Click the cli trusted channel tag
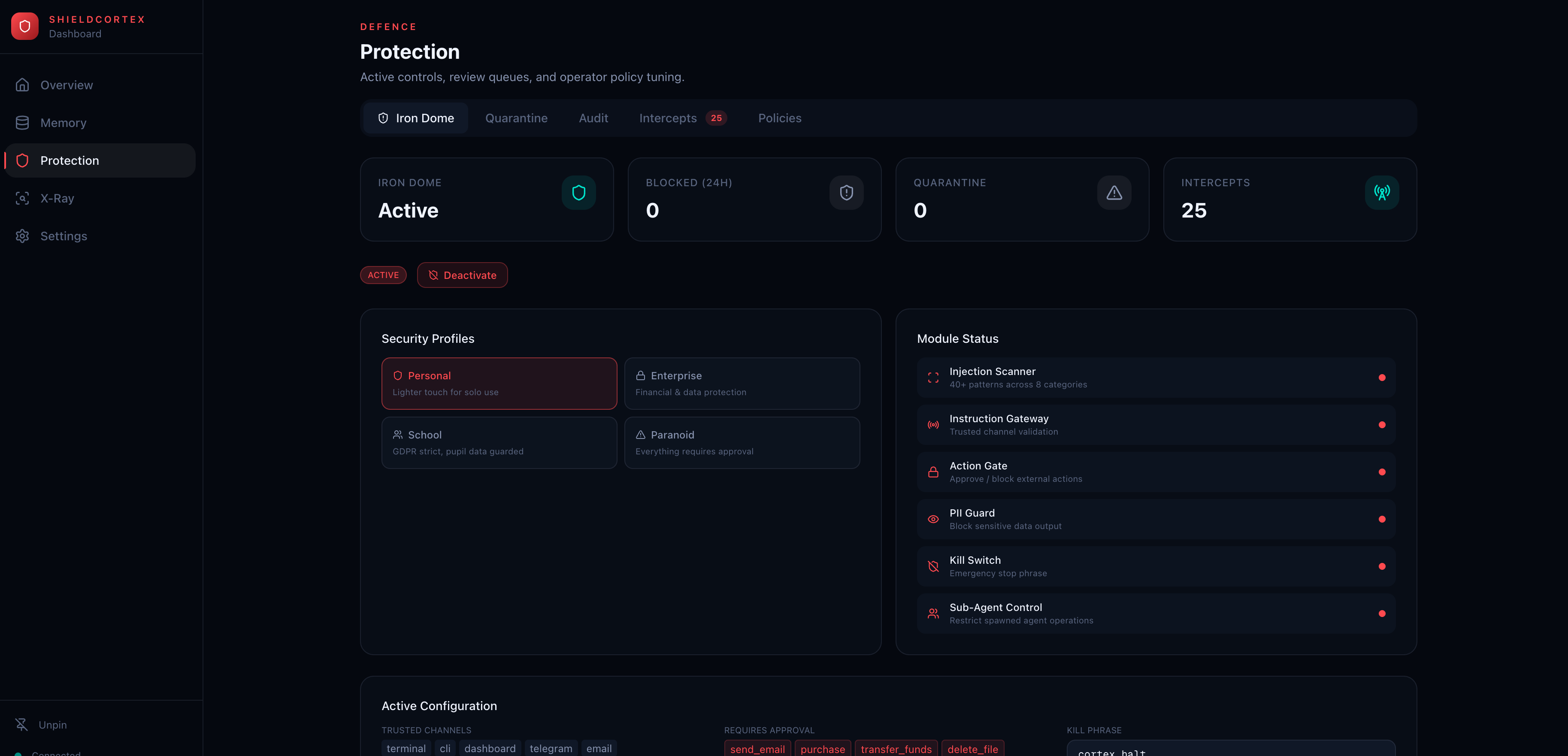Viewport: 1568px width, 756px height. [x=445, y=748]
